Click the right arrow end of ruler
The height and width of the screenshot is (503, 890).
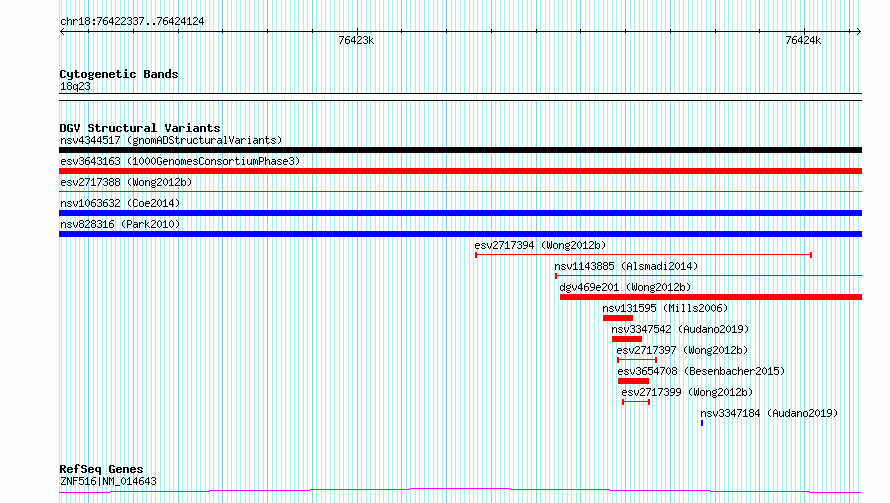coord(859,31)
